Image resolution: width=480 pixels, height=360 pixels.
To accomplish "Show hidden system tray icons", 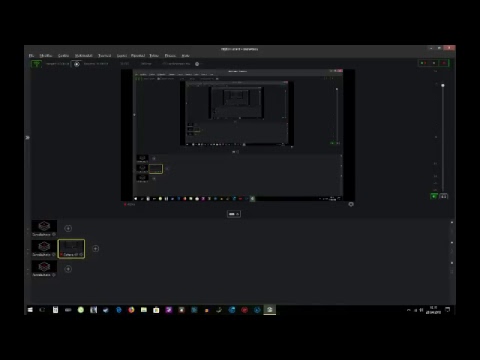I will pyautogui.click(x=409, y=310).
